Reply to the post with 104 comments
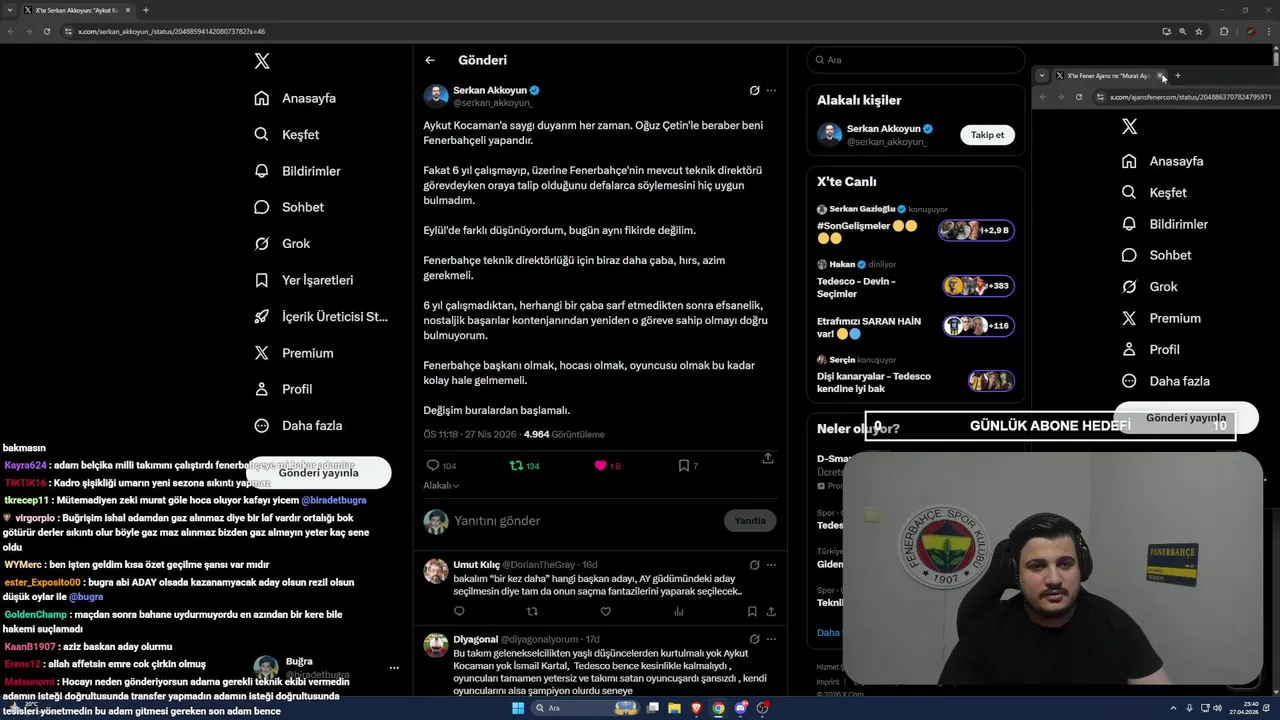 441,465
